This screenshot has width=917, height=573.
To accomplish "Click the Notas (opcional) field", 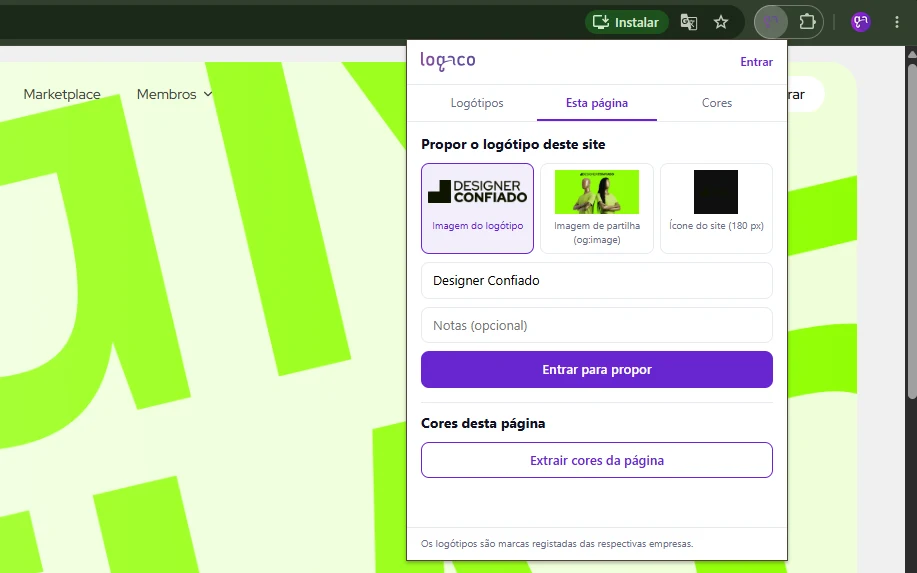I will click(x=597, y=325).
